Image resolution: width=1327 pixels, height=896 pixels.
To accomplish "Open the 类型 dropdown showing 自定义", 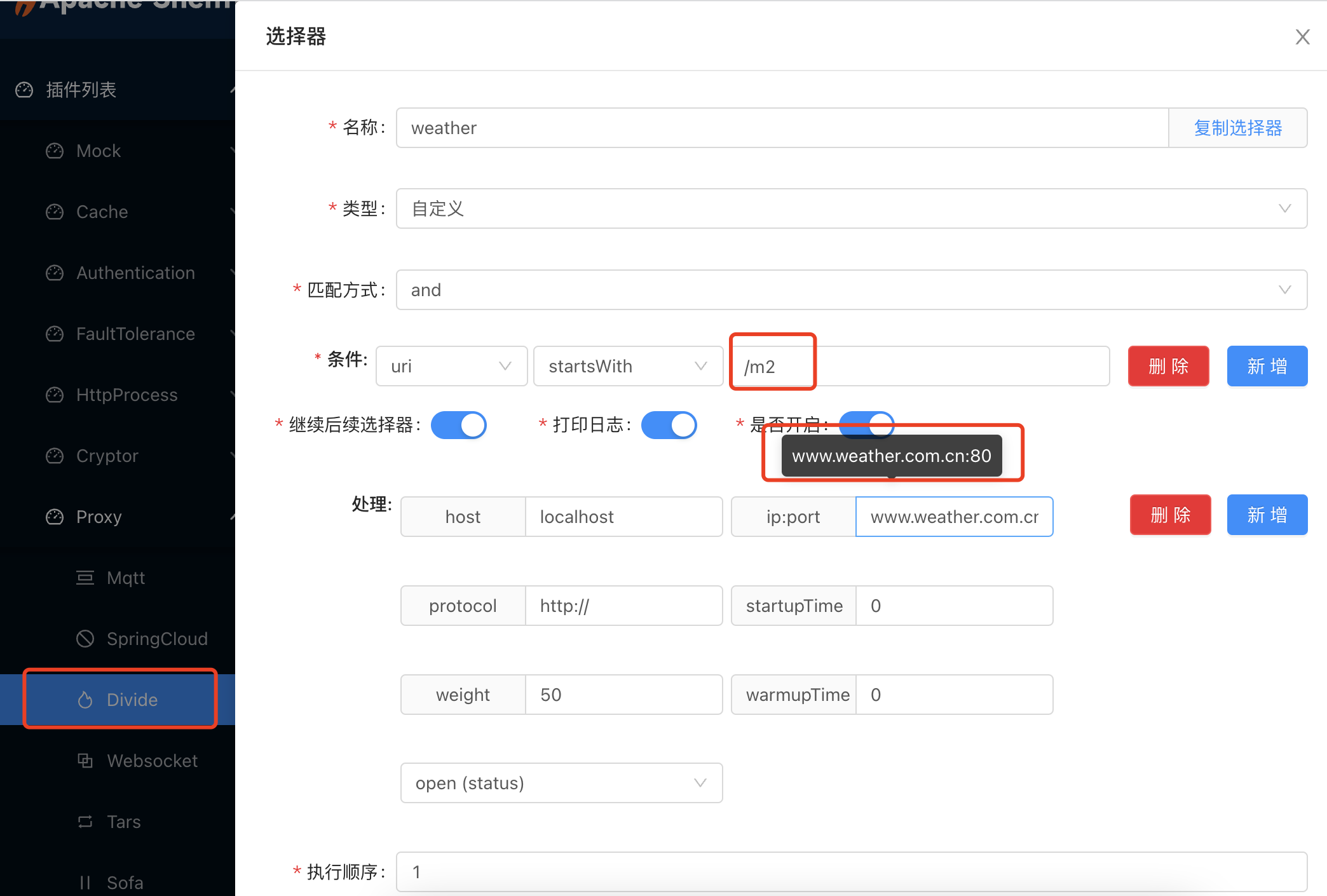I will pyautogui.click(x=852, y=208).
